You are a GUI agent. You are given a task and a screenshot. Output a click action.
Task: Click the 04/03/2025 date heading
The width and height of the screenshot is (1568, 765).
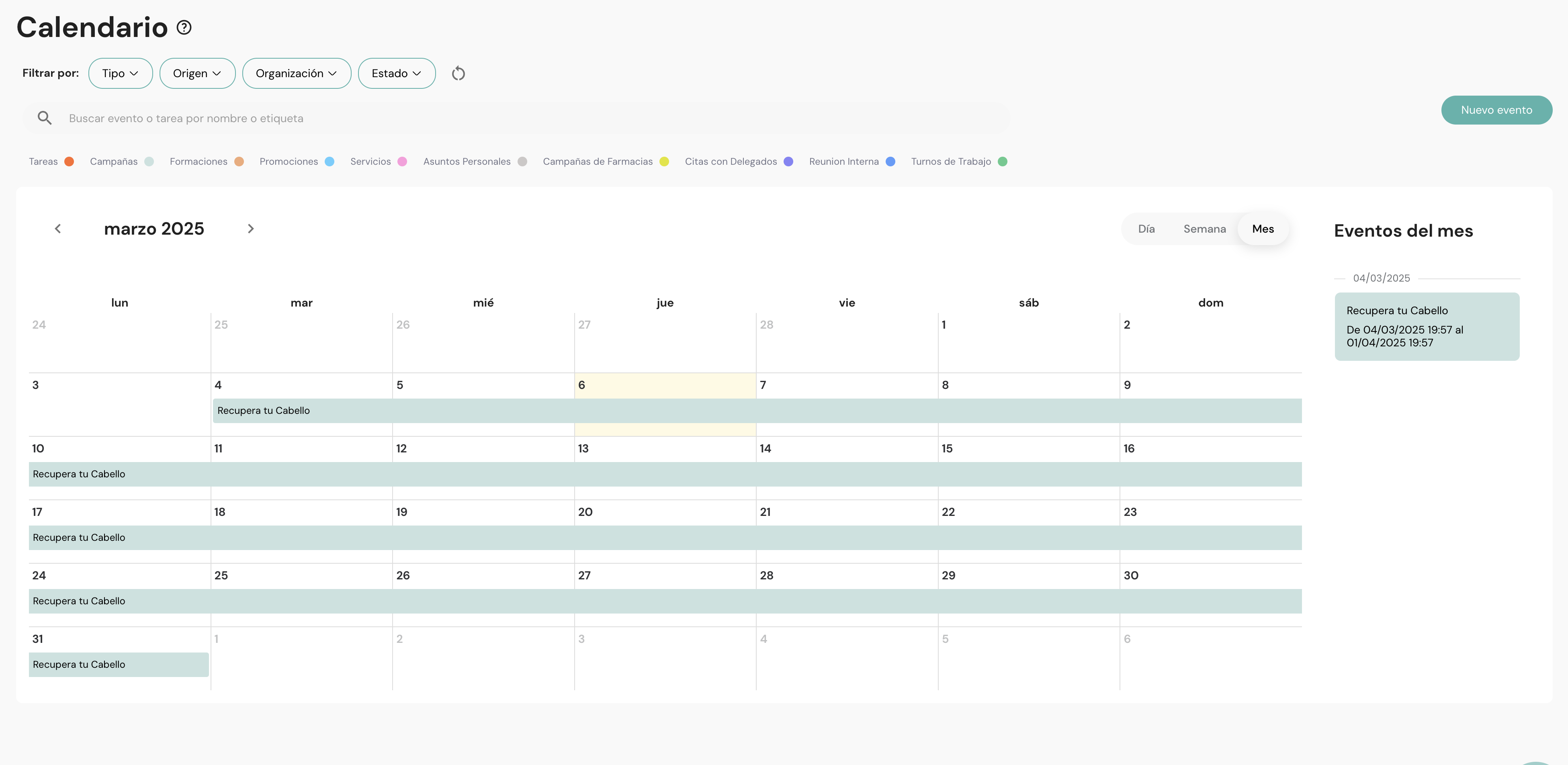click(1381, 278)
